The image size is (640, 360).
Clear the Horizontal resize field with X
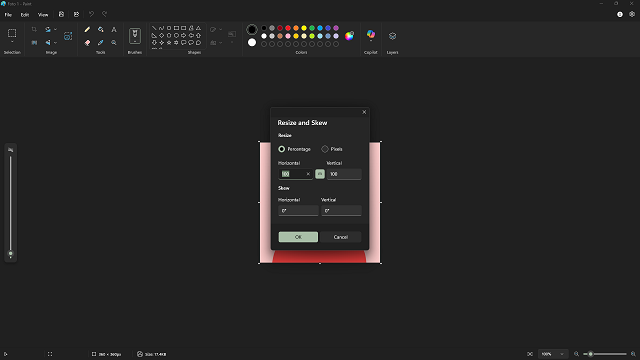coord(308,174)
